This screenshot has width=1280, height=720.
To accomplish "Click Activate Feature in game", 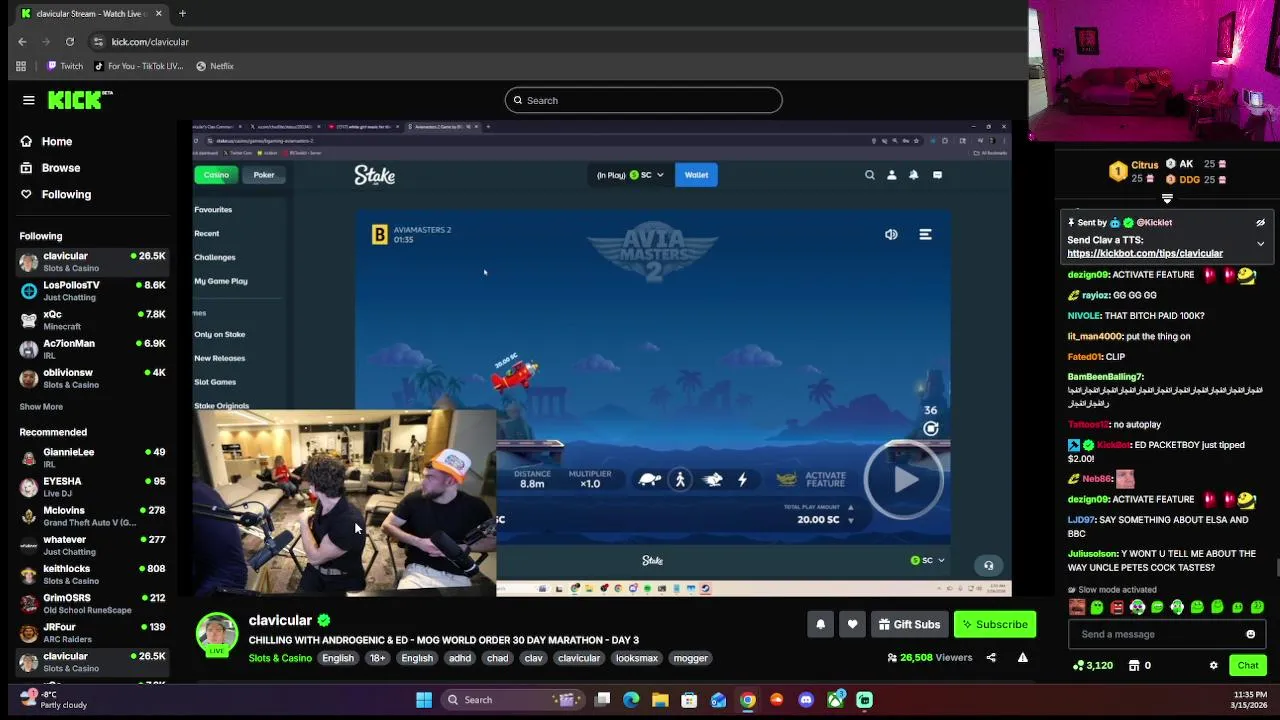I will [811, 480].
